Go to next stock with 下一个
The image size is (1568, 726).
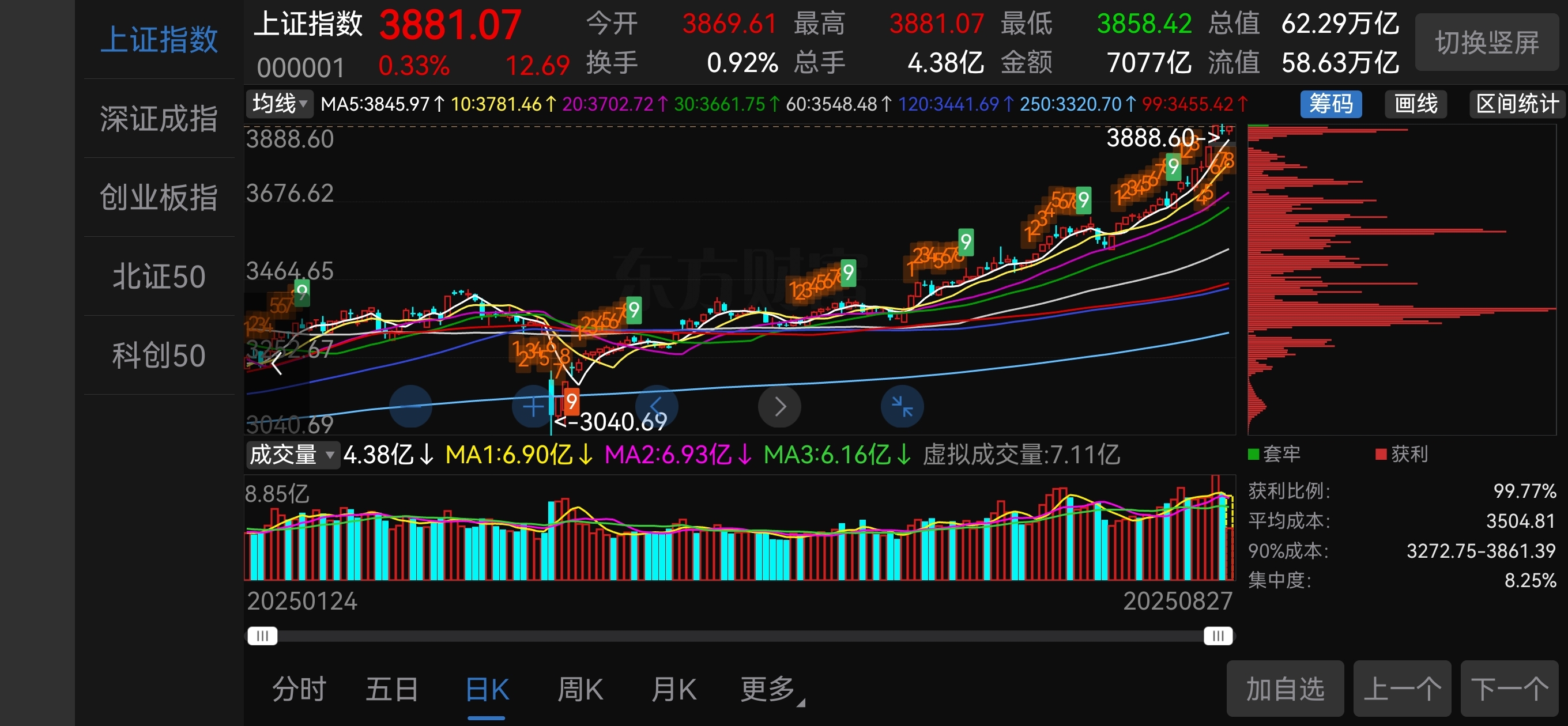pos(1510,689)
